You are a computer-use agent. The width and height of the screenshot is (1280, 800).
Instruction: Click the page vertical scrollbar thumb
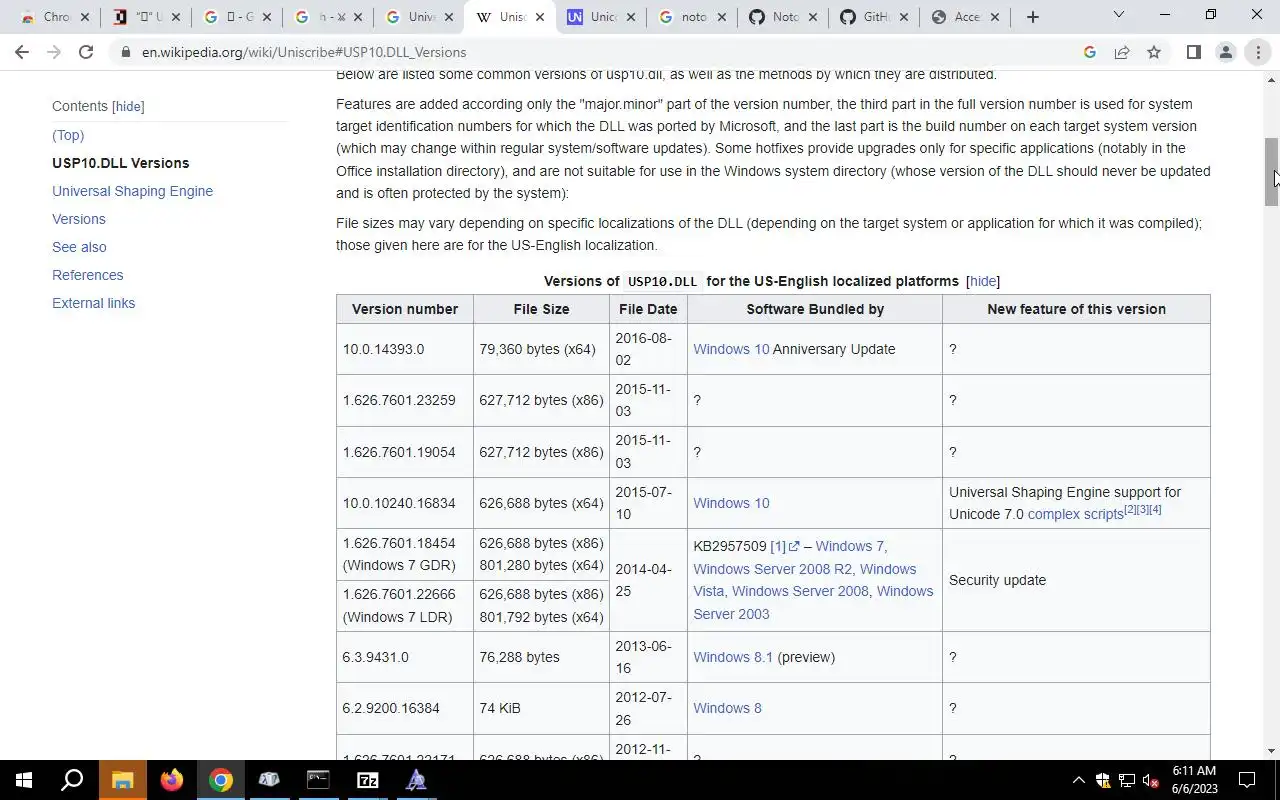(1272, 172)
